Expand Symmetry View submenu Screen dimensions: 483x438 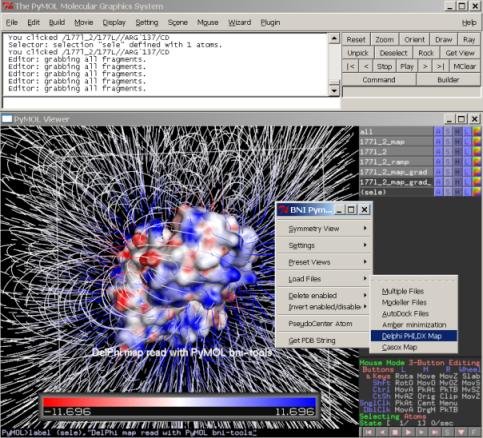[324, 229]
